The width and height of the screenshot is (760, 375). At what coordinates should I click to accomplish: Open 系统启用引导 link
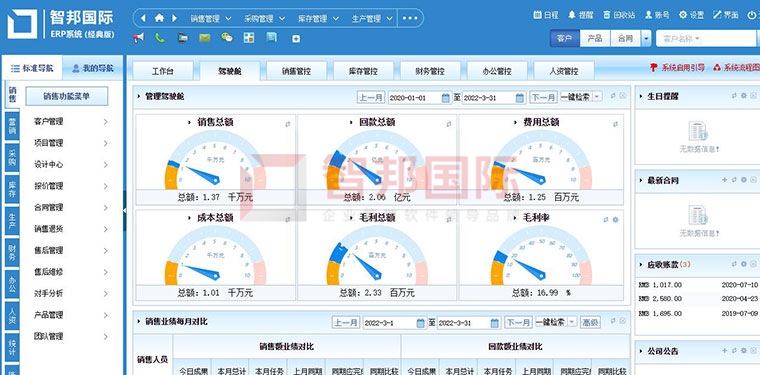point(678,68)
